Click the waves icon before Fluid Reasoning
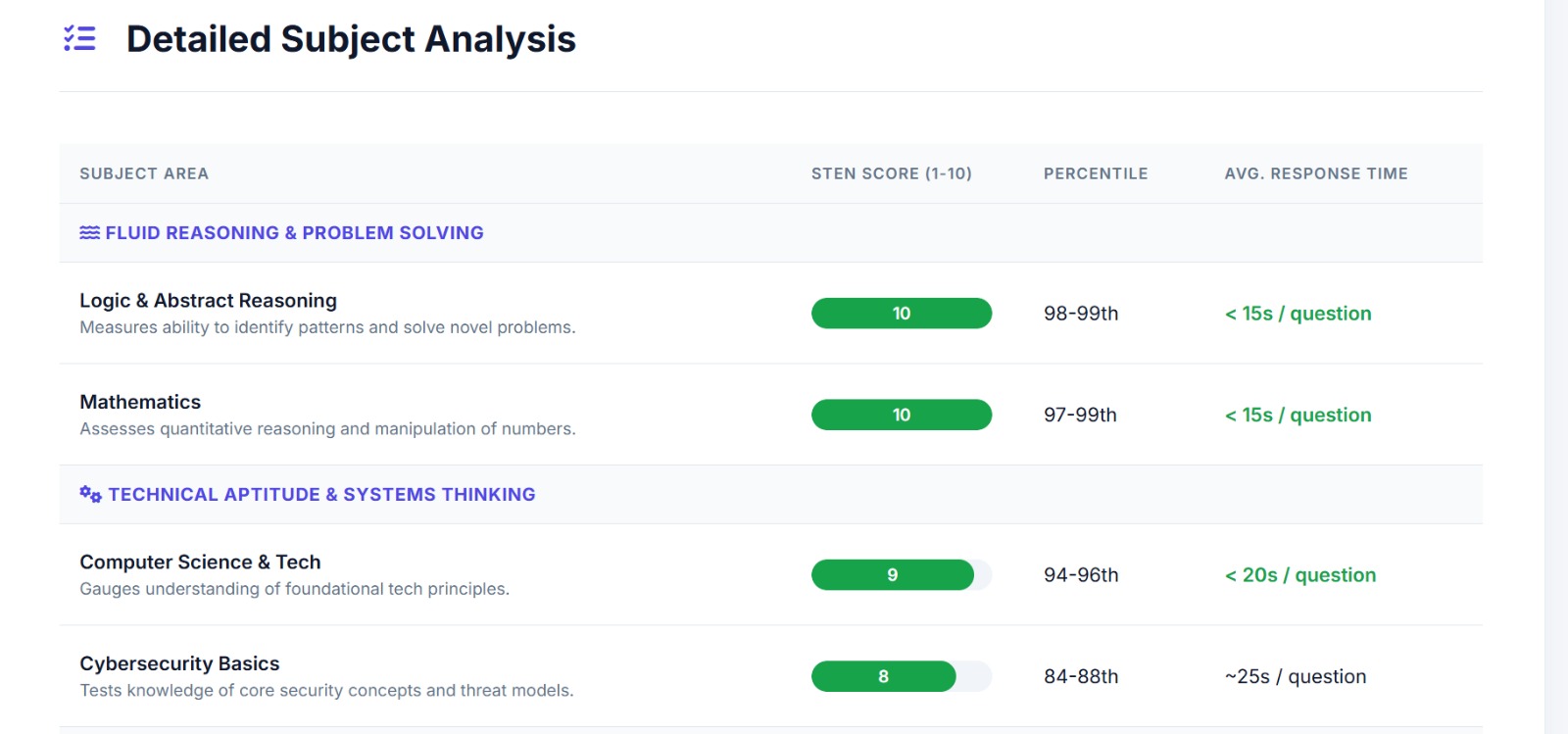The height and width of the screenshot is (734, 1568). click(89, 233)
